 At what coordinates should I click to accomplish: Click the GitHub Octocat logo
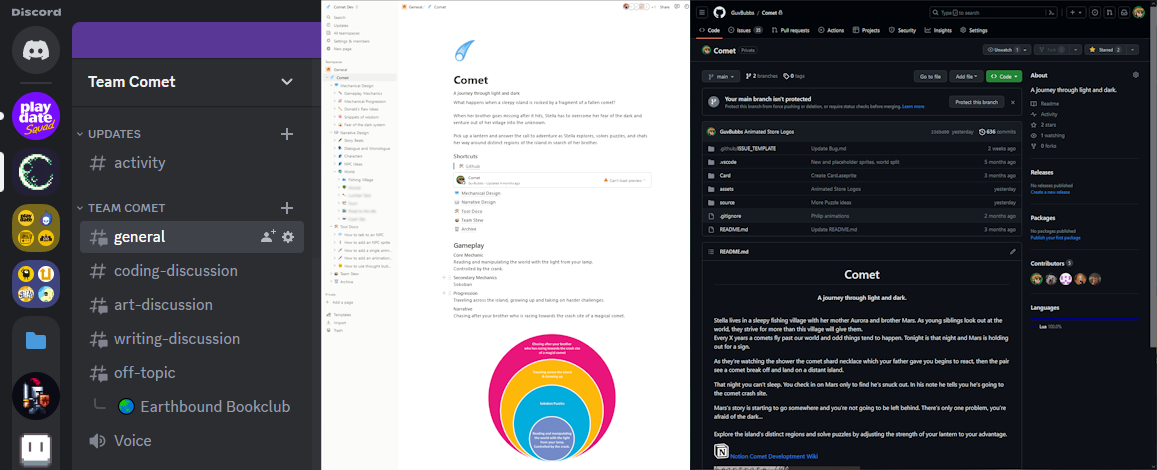click(x=718, y=12)
